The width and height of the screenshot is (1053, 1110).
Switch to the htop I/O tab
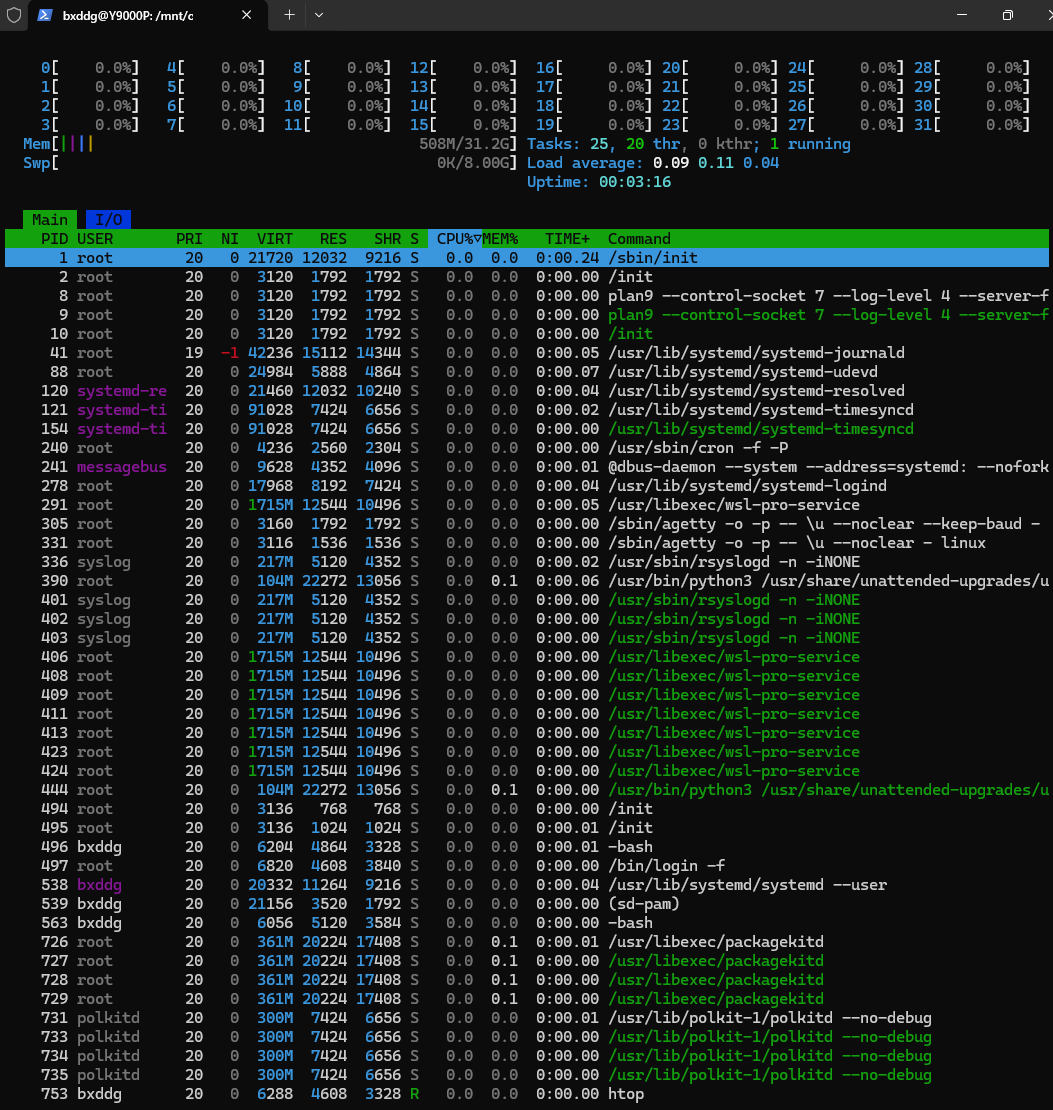(x=108, y=220)
